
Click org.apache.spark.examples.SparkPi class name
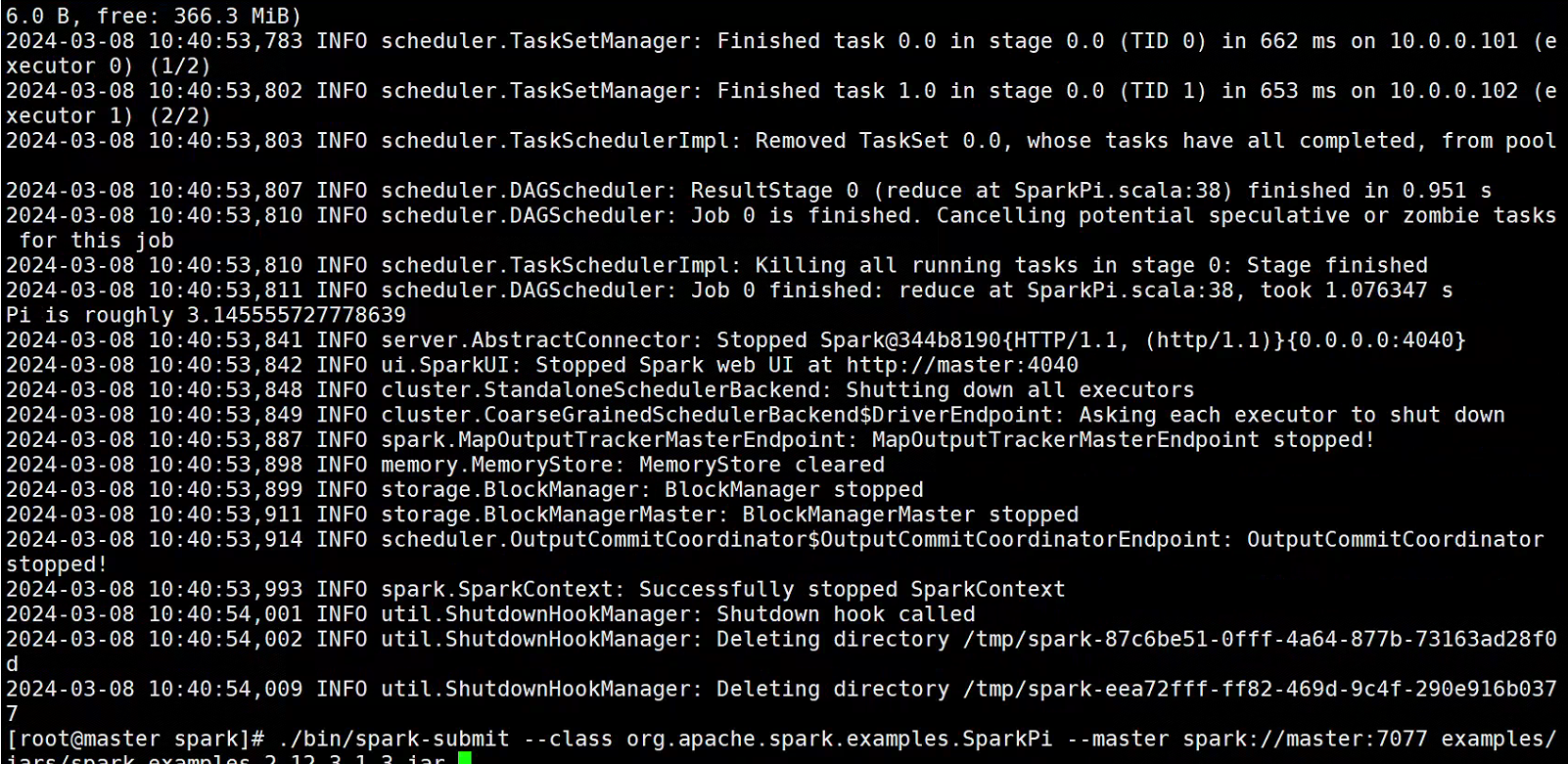(840, 739)
